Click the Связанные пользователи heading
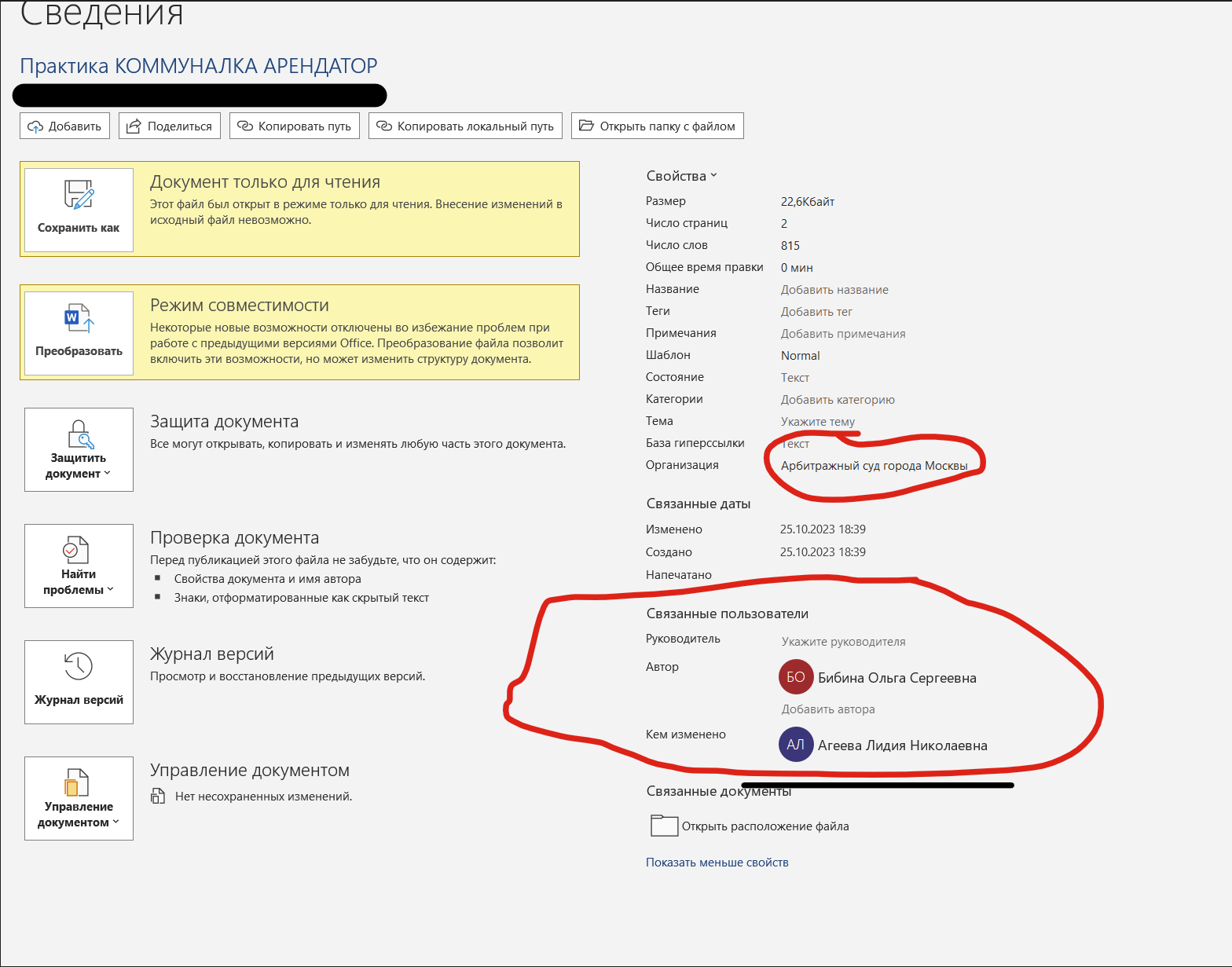Viewport: 1232px width, 967px height. 728,614
